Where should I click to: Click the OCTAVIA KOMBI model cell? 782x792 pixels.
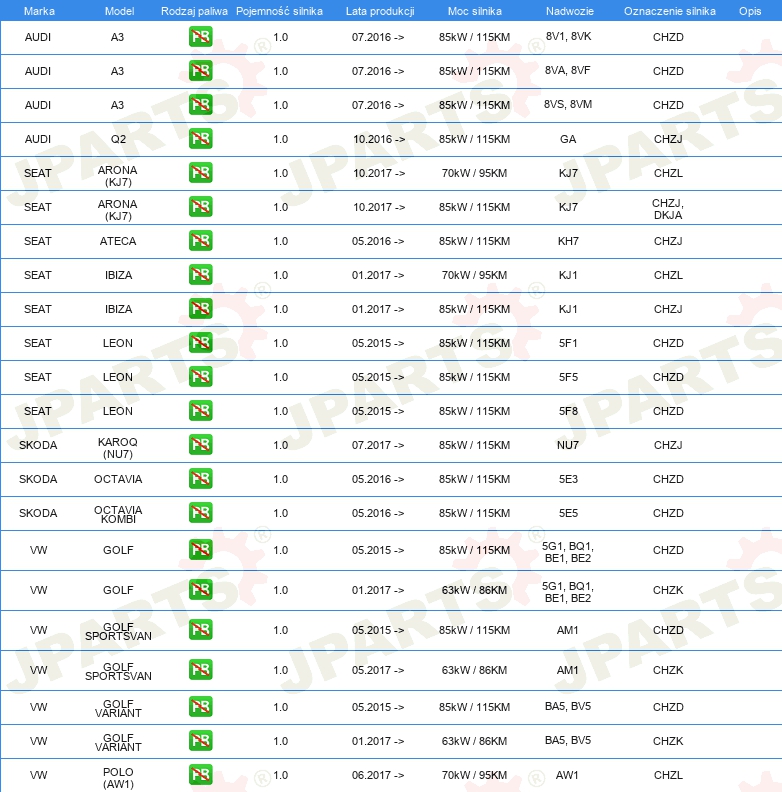(x=118, y=514)
